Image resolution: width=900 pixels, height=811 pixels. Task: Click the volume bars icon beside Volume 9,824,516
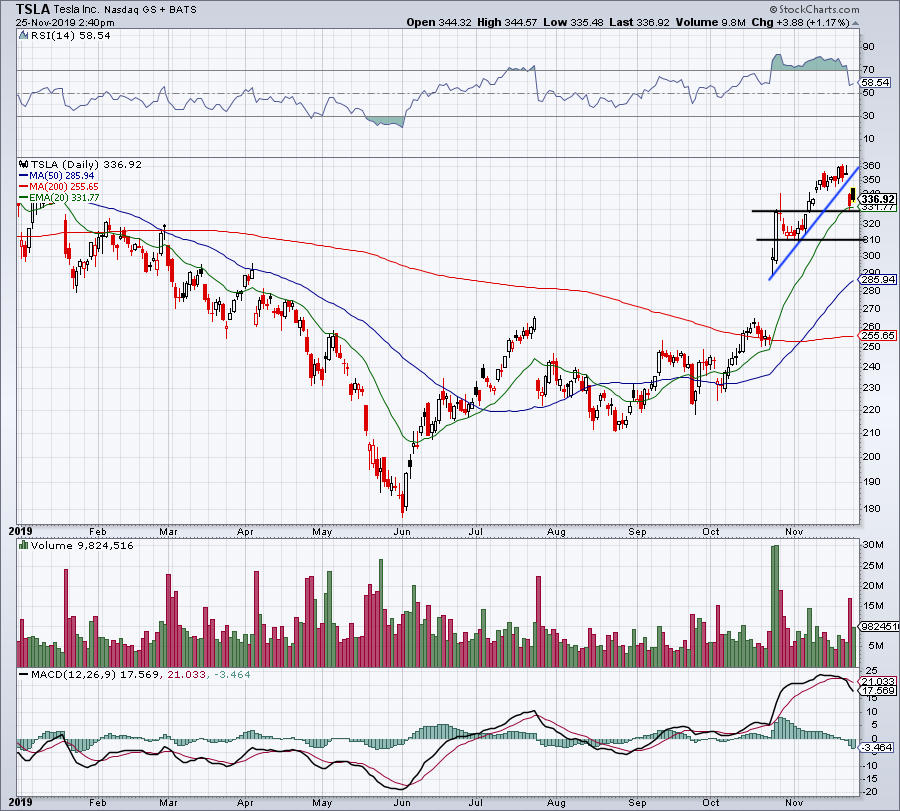click(24, 545)
